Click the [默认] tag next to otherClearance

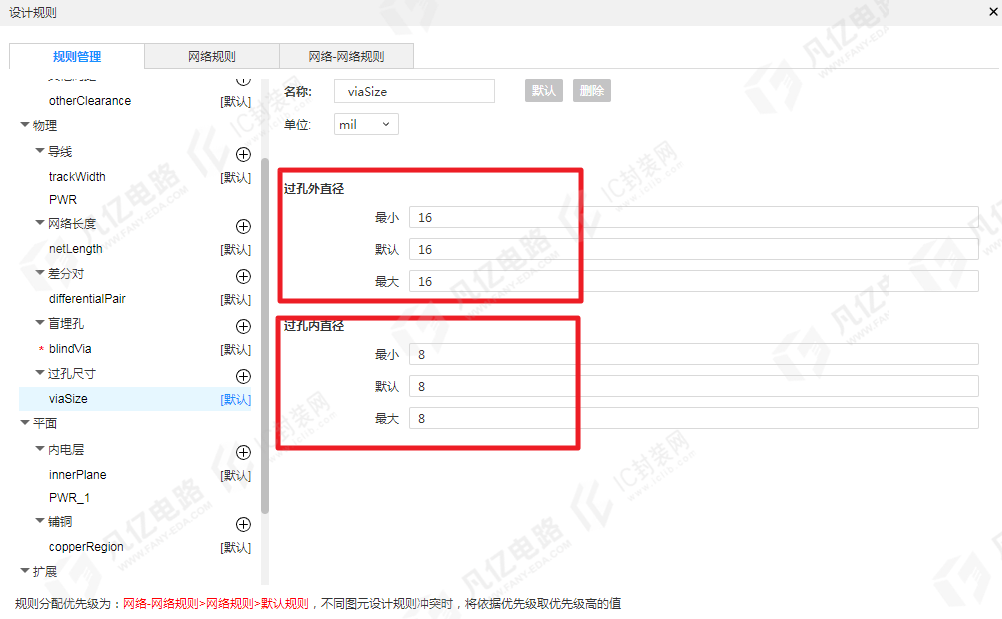(x=236, y=102)
